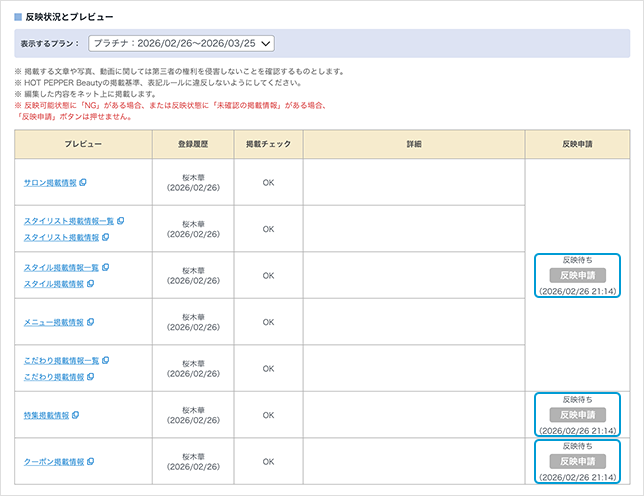Screen dimensions: 644x496
Task: Click the new-window icon beside クーポン掲載情報
Action: click(x=91, y=462)
